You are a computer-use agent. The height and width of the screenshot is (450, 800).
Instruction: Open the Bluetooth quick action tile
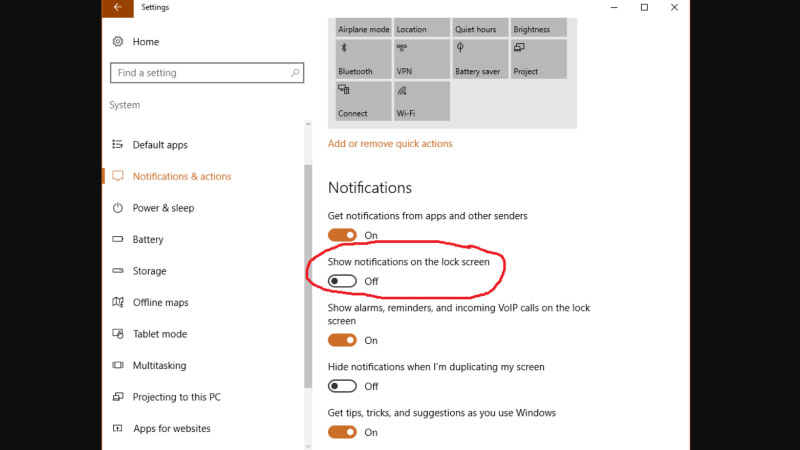click(363, 60)
